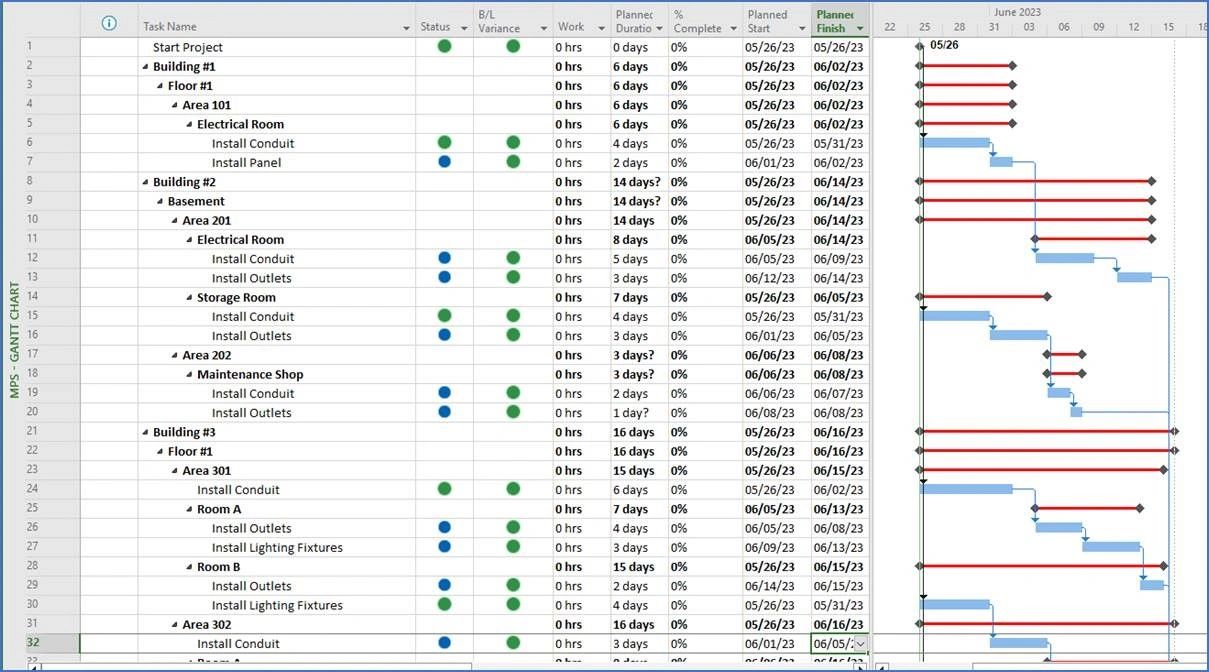Click the Indicators column info icon
This screenshot has height=672, width=1209.
pos(108,23)
